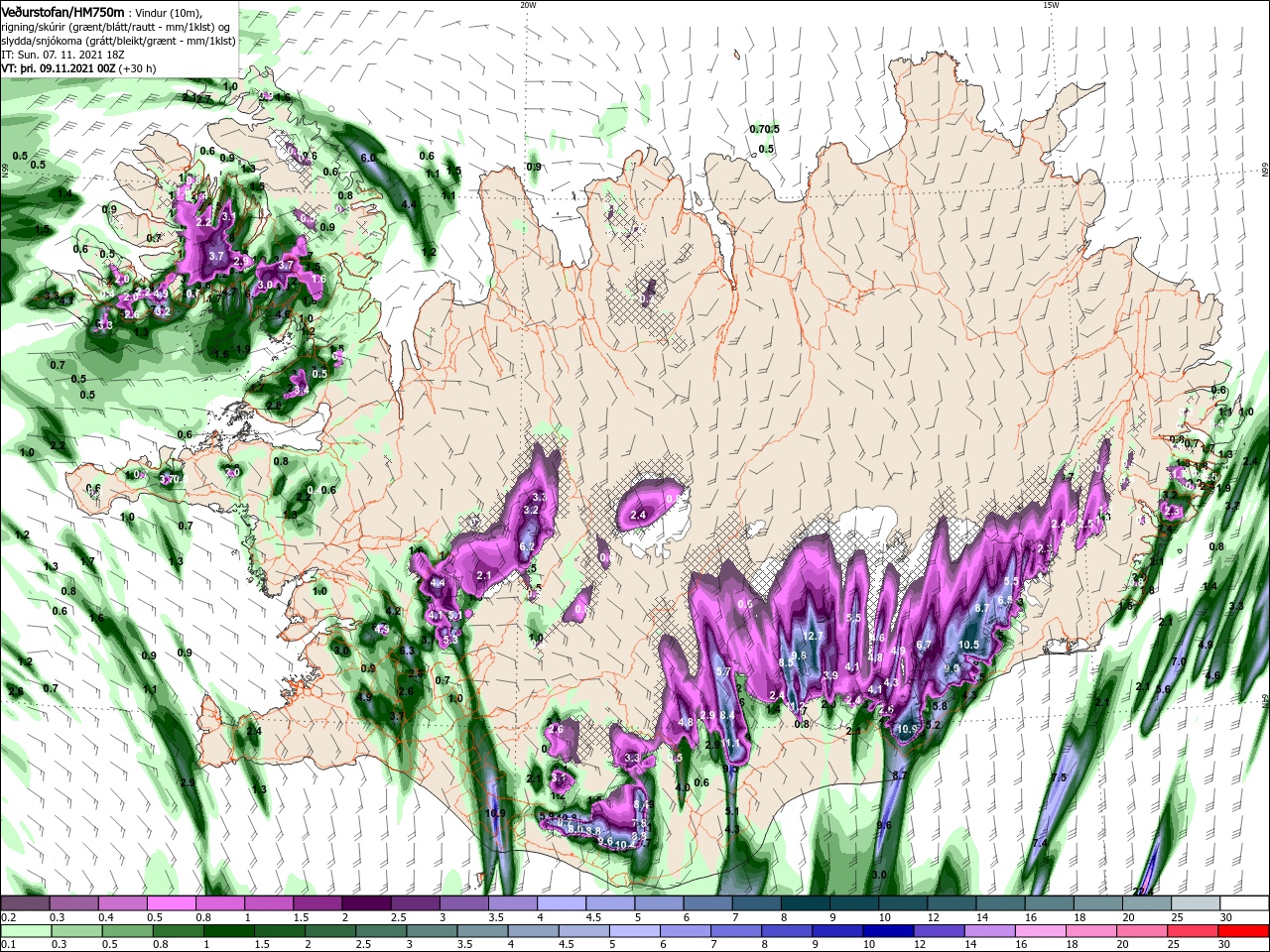
Task: Click the '5.7' value in southern snow band
Action: (723, 671)
